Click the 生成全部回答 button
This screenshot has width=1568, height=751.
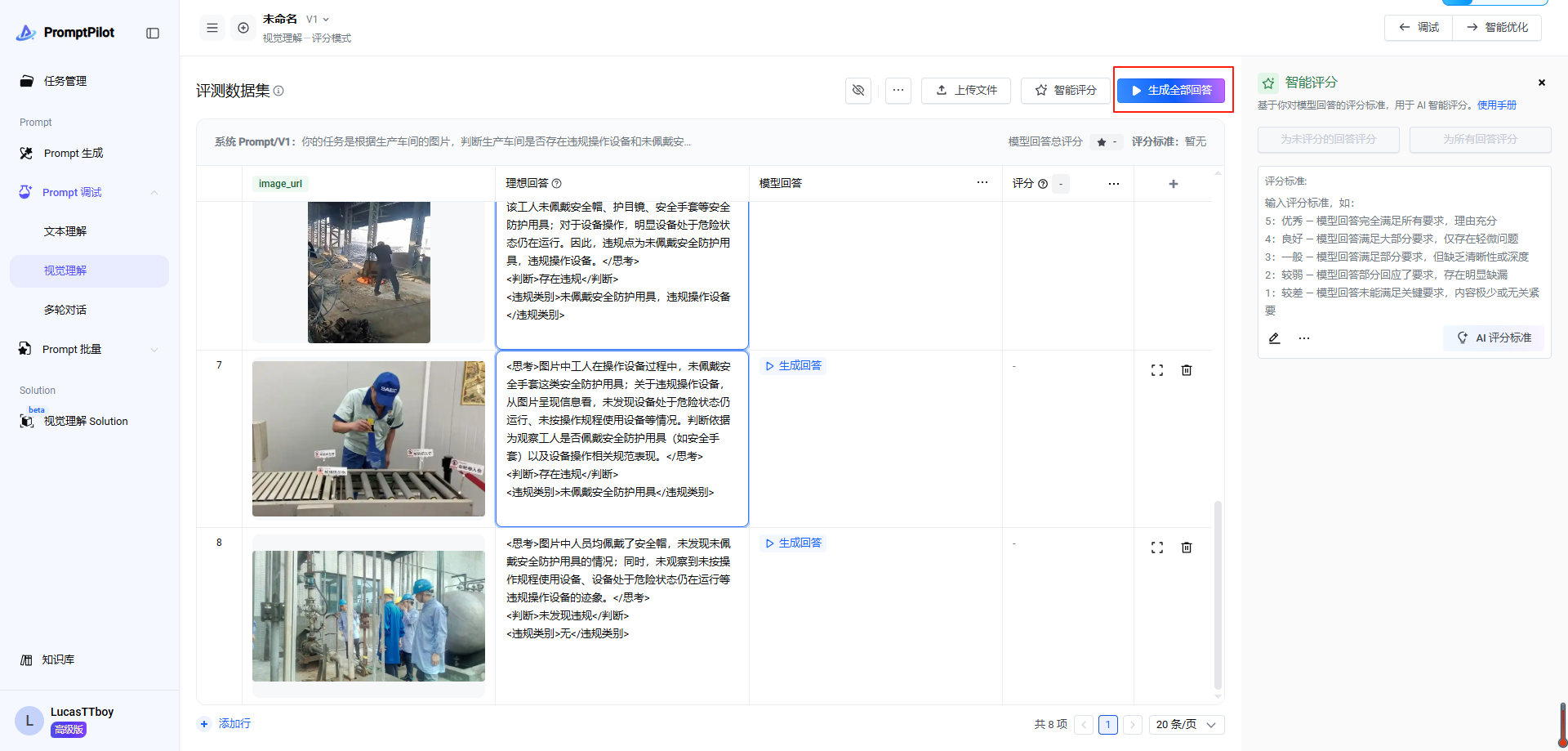tap(1171, 90)
